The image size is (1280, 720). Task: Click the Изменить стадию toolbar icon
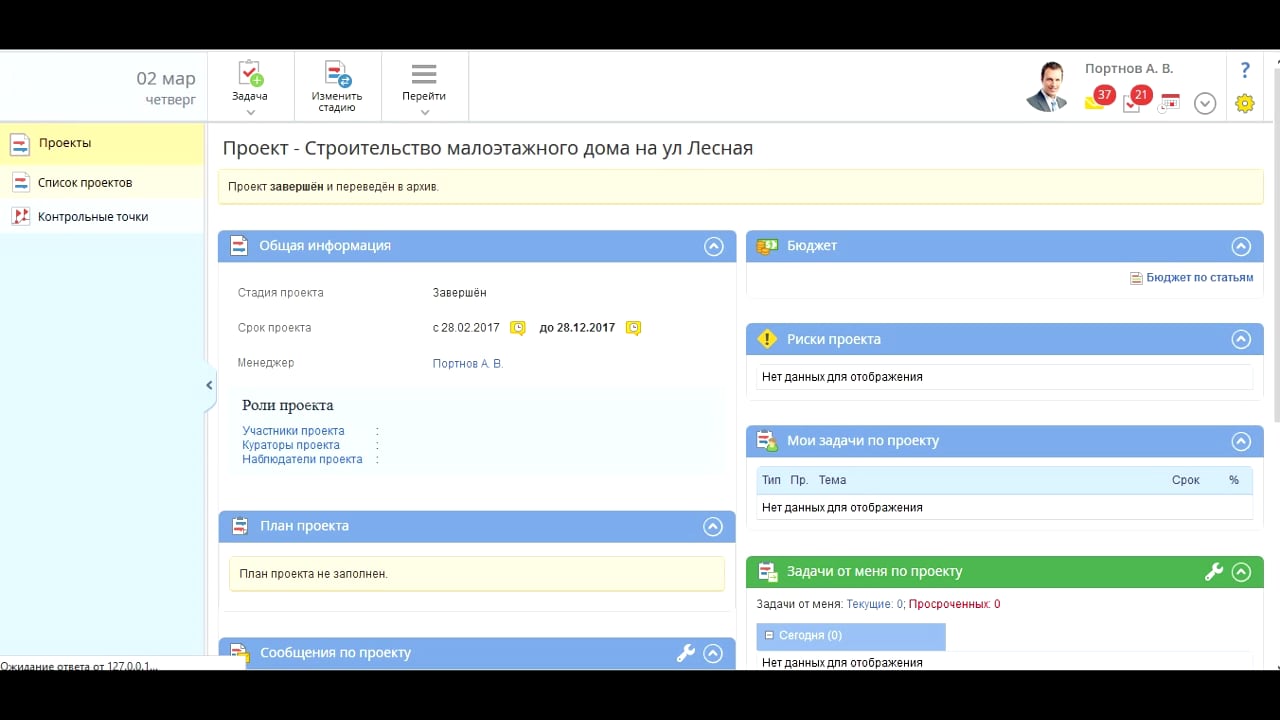(338, 74)
